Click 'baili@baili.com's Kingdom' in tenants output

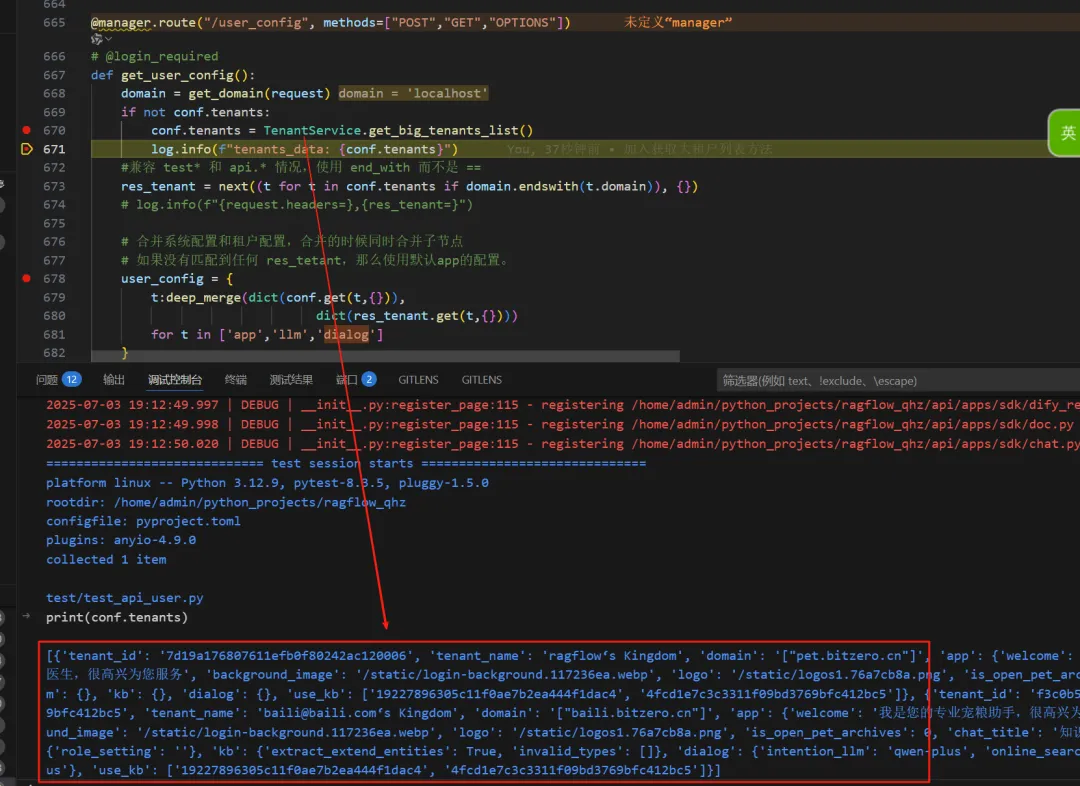(354, 713)
